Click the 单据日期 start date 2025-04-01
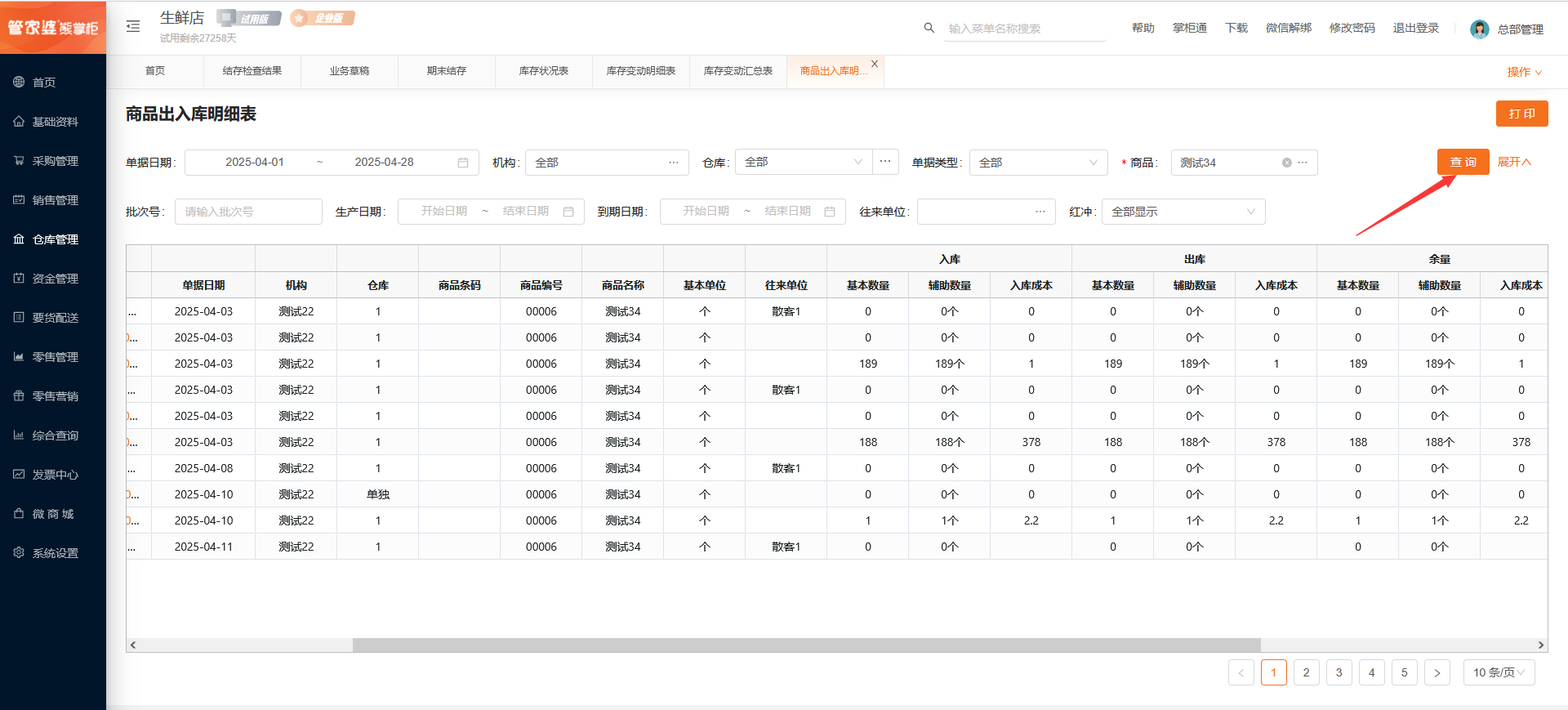This screenshot has width=1568, height=710. 255,163
